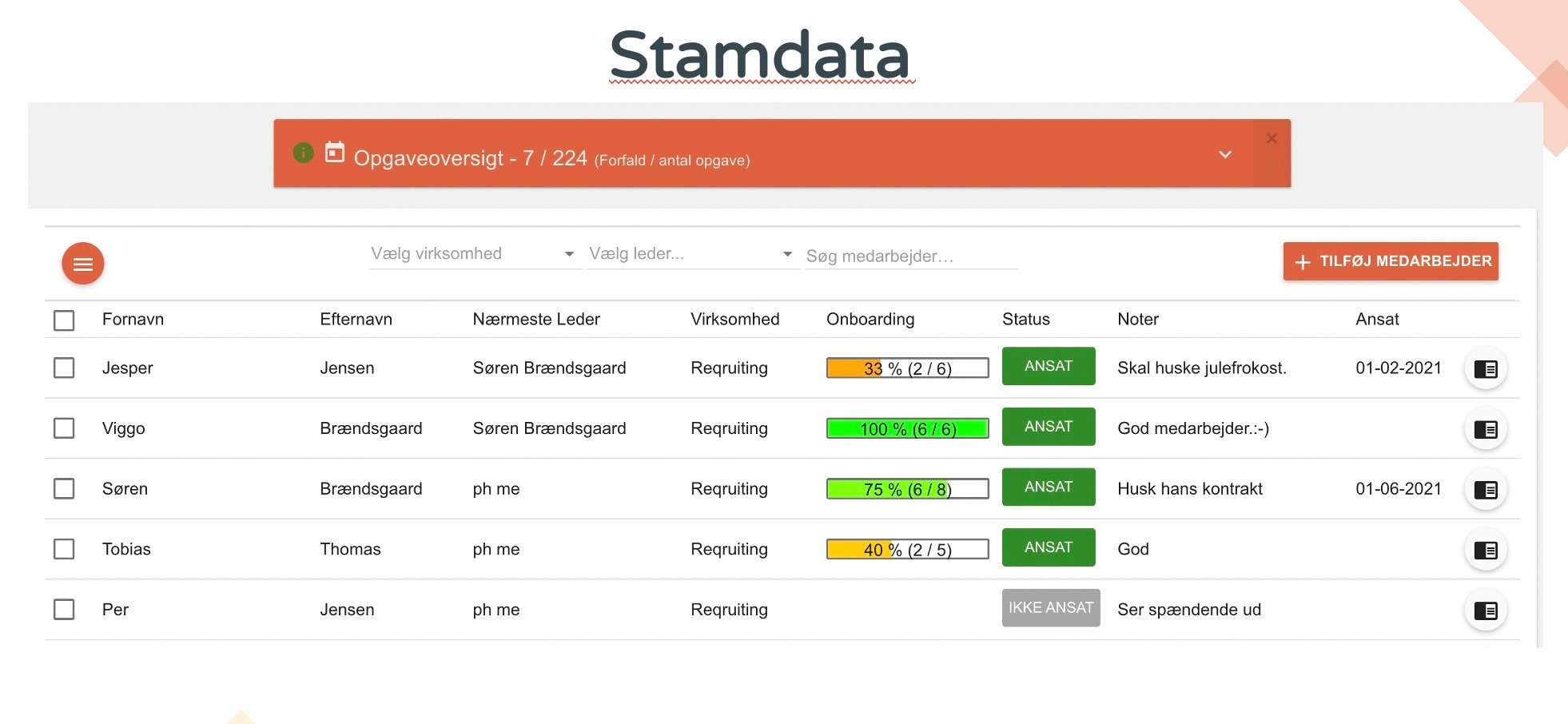Click the 100 % onboarding progress bar
The width and height of the screenshot is (1568, 724).
tap(908, 429)
